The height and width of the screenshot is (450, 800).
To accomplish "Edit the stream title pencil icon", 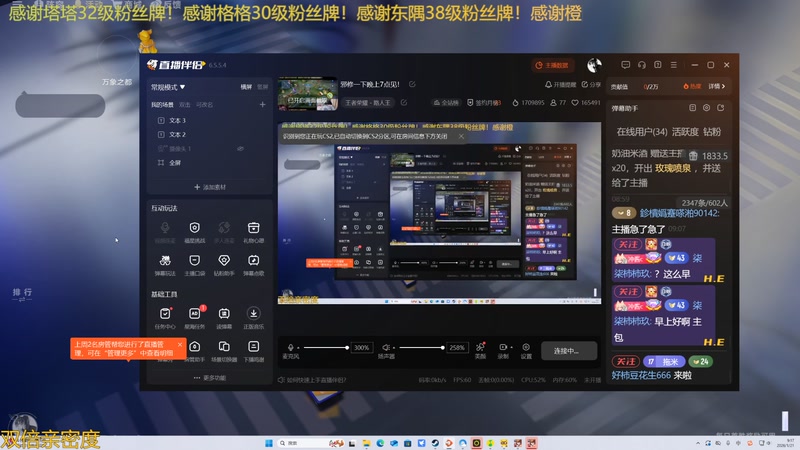I will (x=412, y=84).
